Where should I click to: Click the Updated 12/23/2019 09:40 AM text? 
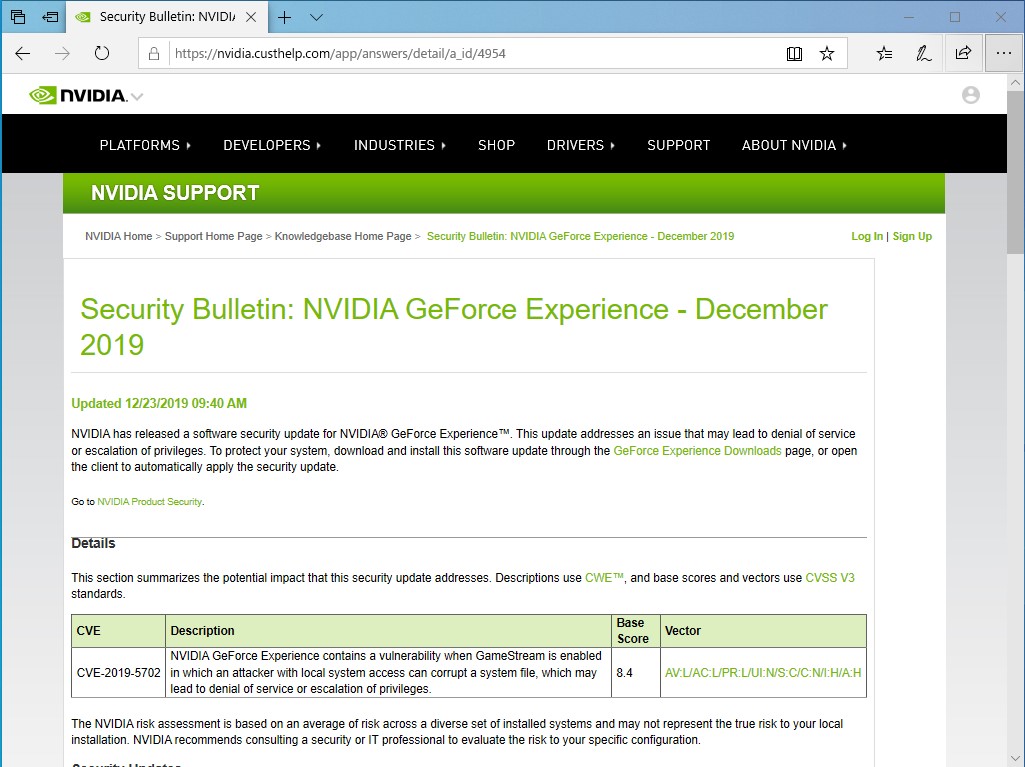pos(159,403)
